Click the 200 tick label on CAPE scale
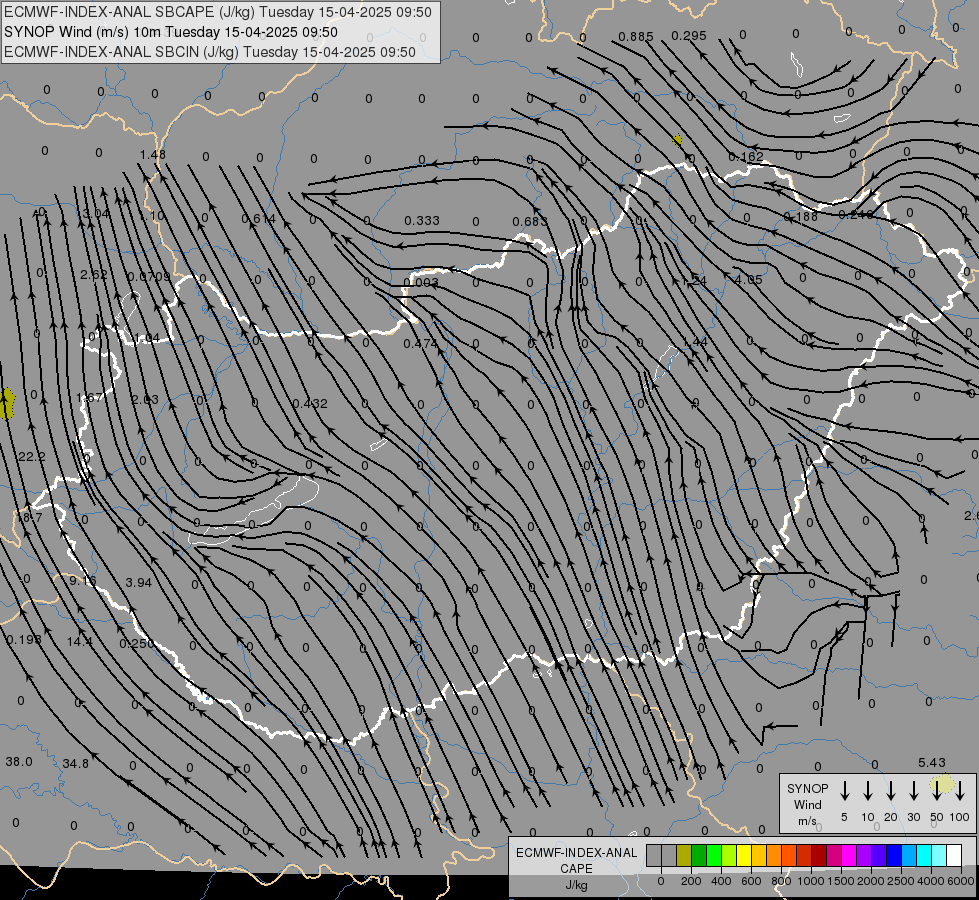This screenshot has width=979, height=900. [691, 881]
